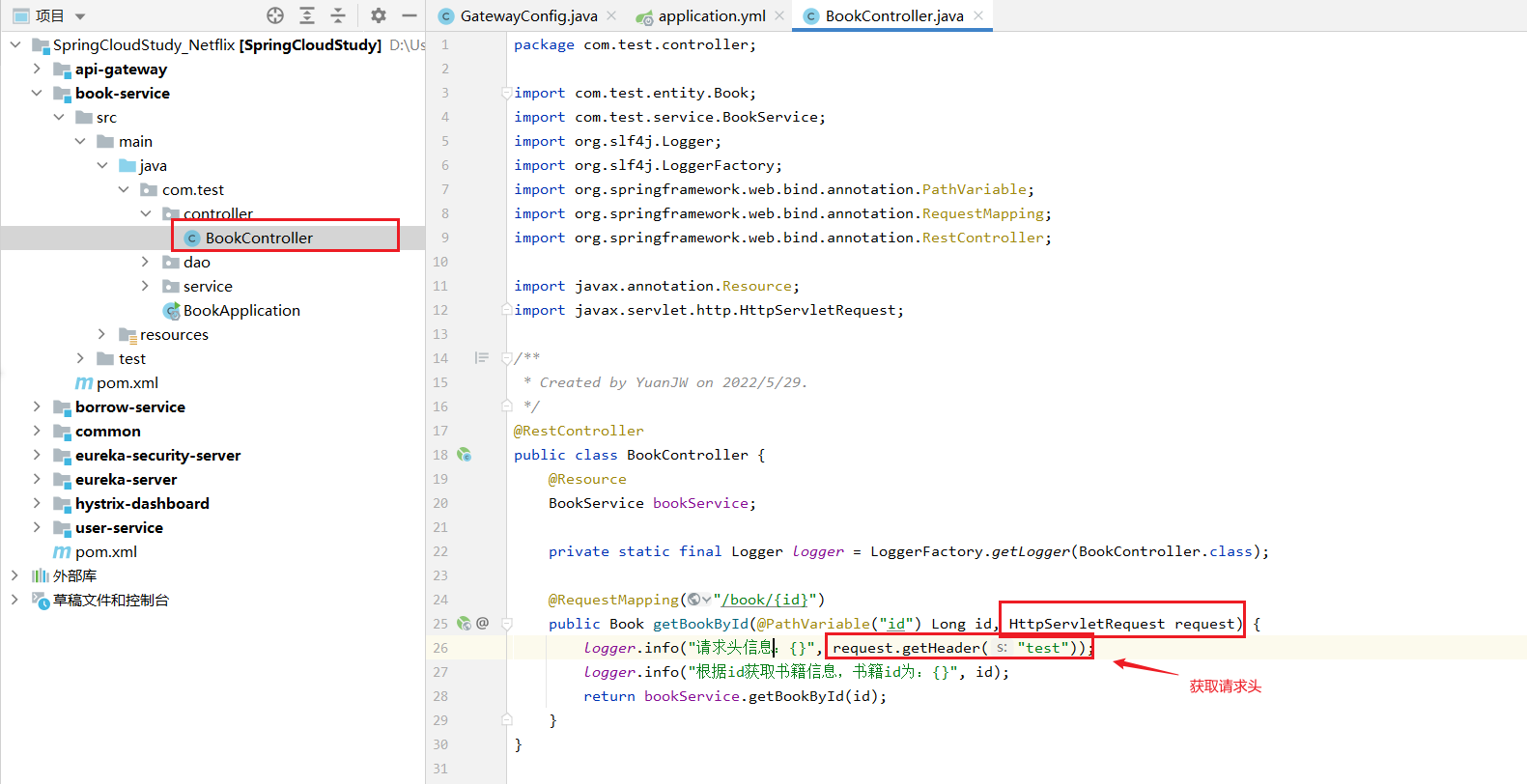Expand the service package

[x=146, y=286]
